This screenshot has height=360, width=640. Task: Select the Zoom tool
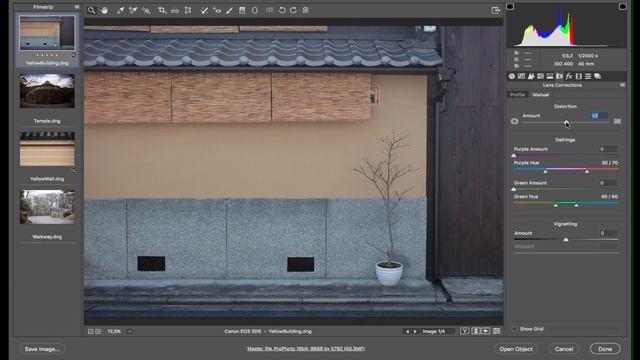pos(91,10)
